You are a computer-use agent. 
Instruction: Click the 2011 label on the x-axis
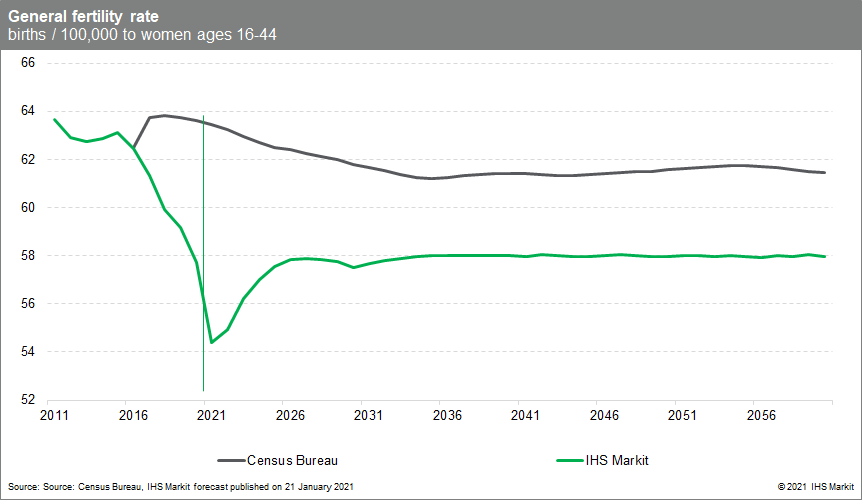pos(53,413)
